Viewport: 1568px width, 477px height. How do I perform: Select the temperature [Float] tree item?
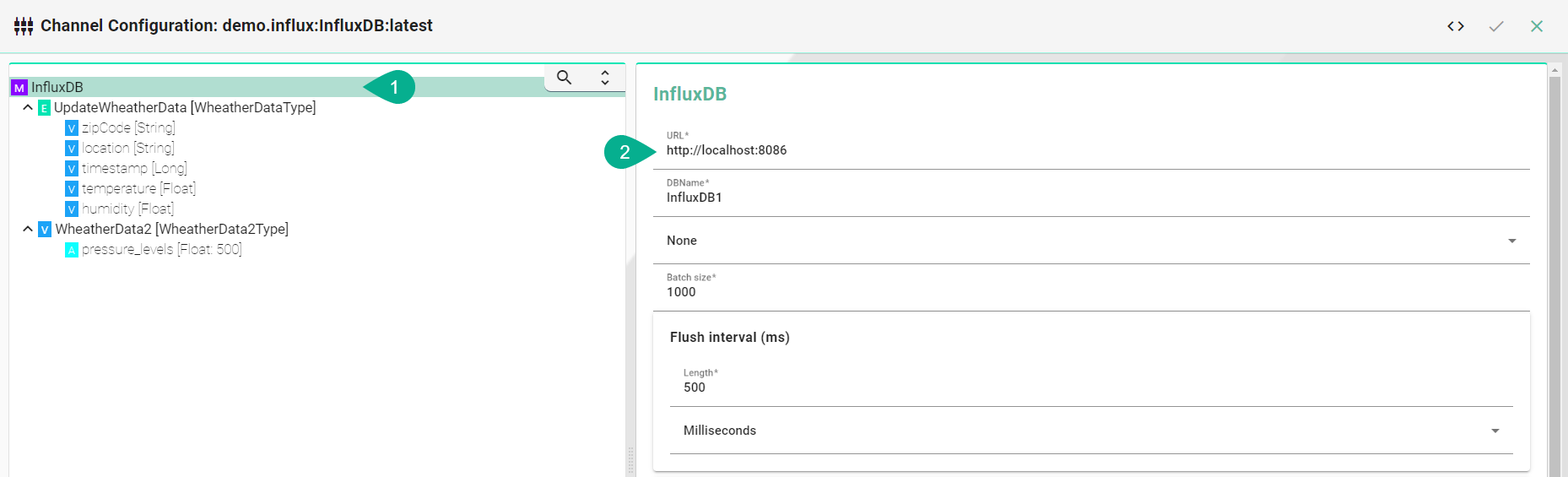[138, 189]
